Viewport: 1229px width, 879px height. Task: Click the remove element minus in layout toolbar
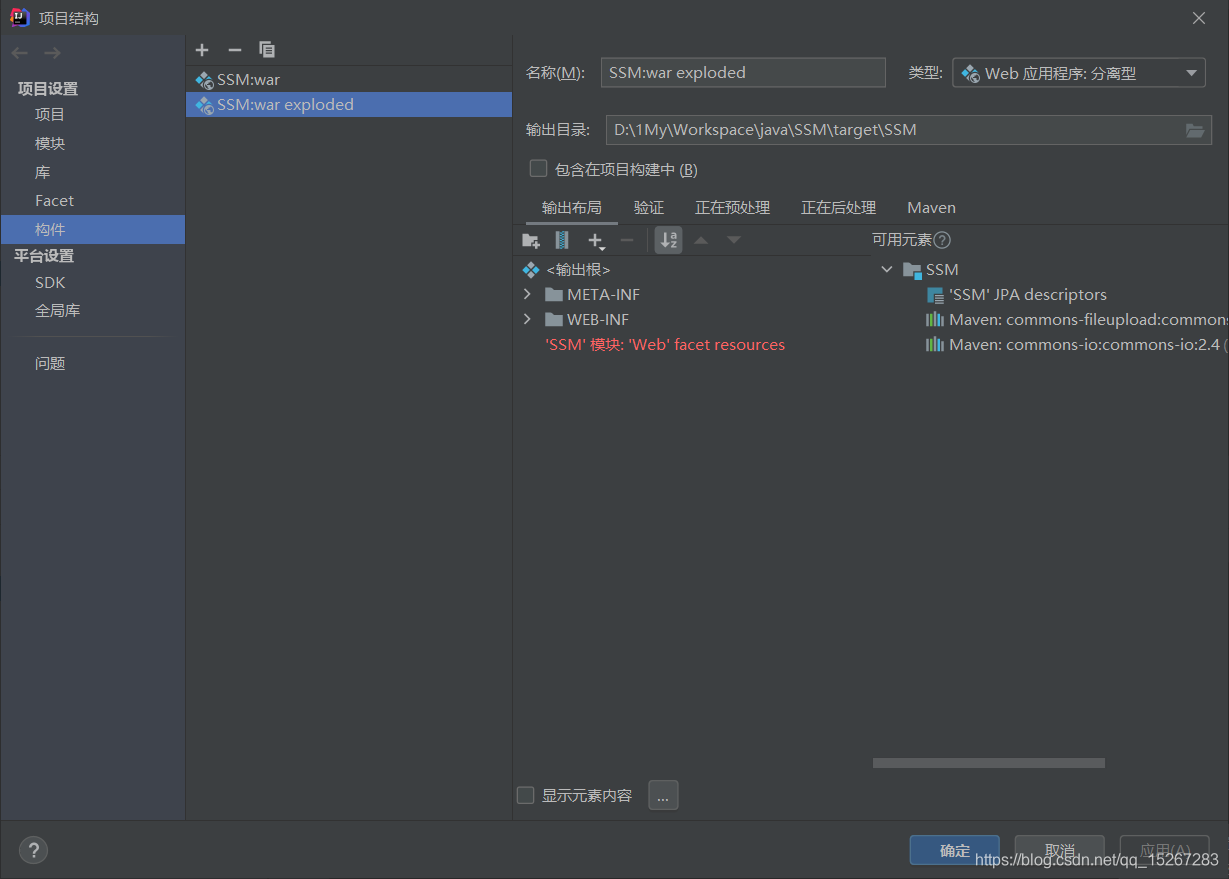[628, 240]
